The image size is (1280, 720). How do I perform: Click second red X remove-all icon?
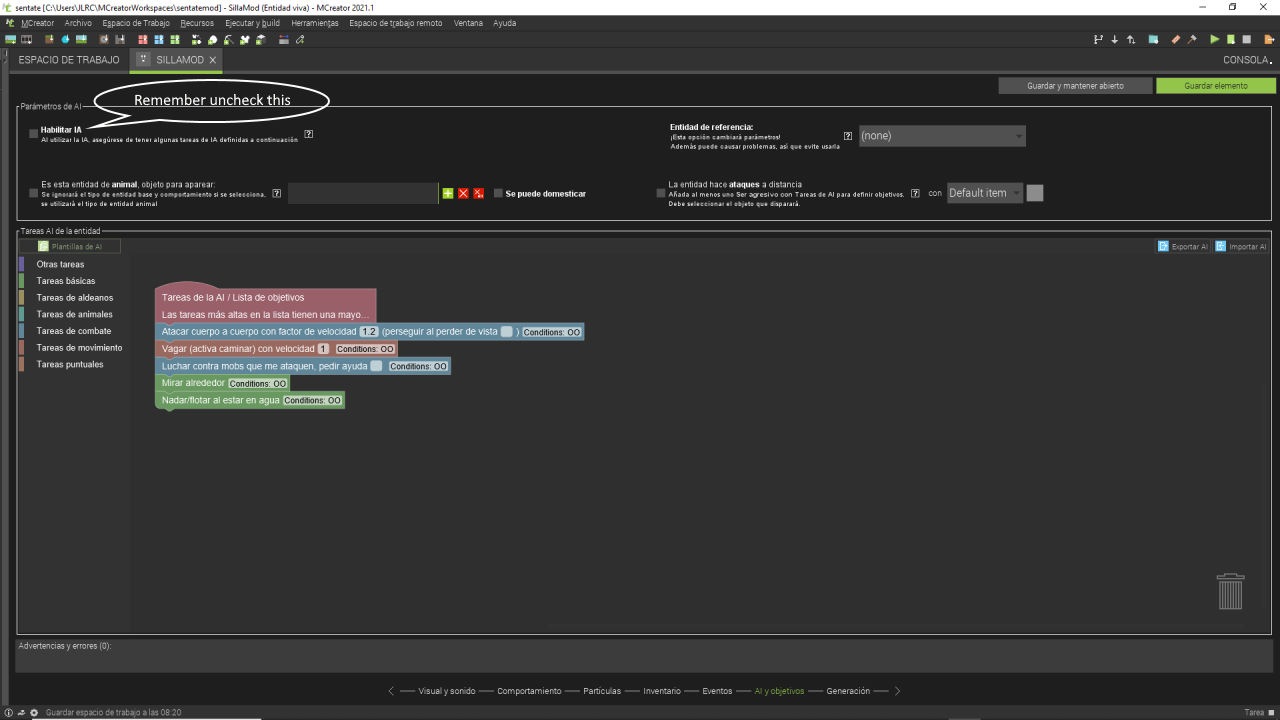coord(478,193)
